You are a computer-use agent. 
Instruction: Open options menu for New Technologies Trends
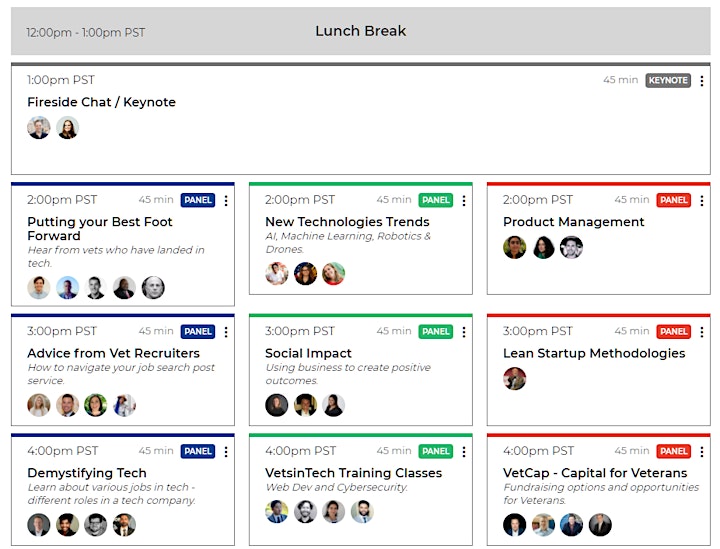tap(463, 201)
